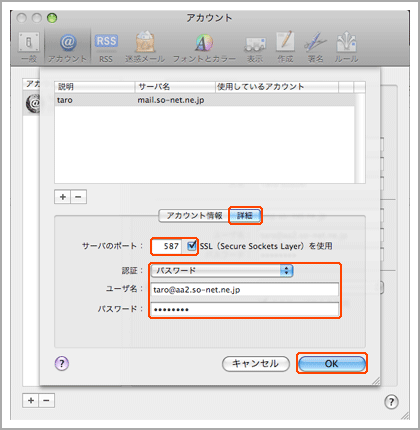This screenshot has width=420, height=430.
Task: Add an account with the bottom-left plus button
Action: coord(31,400)
